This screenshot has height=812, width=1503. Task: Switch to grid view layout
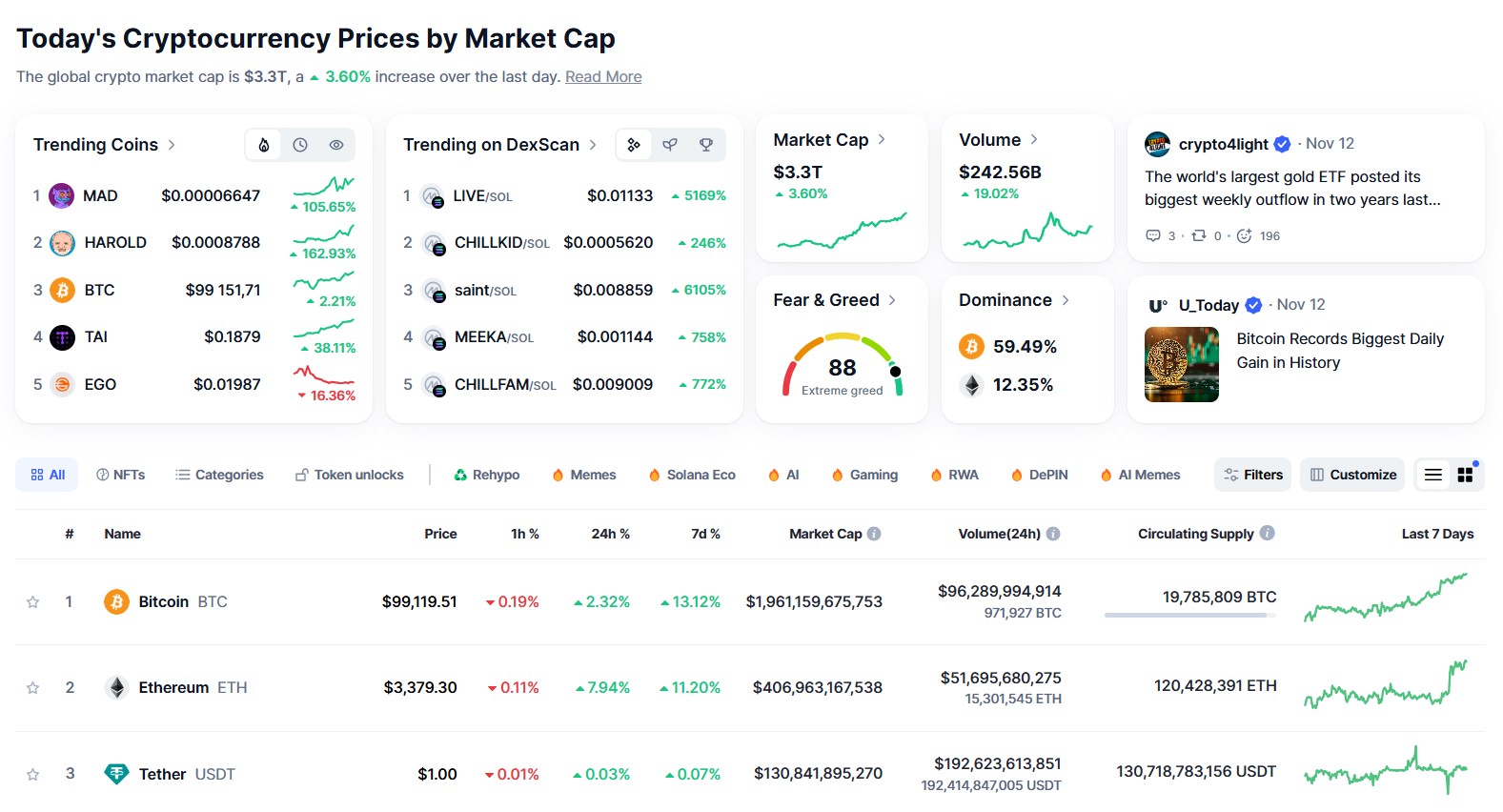(x=1465, y=475)
